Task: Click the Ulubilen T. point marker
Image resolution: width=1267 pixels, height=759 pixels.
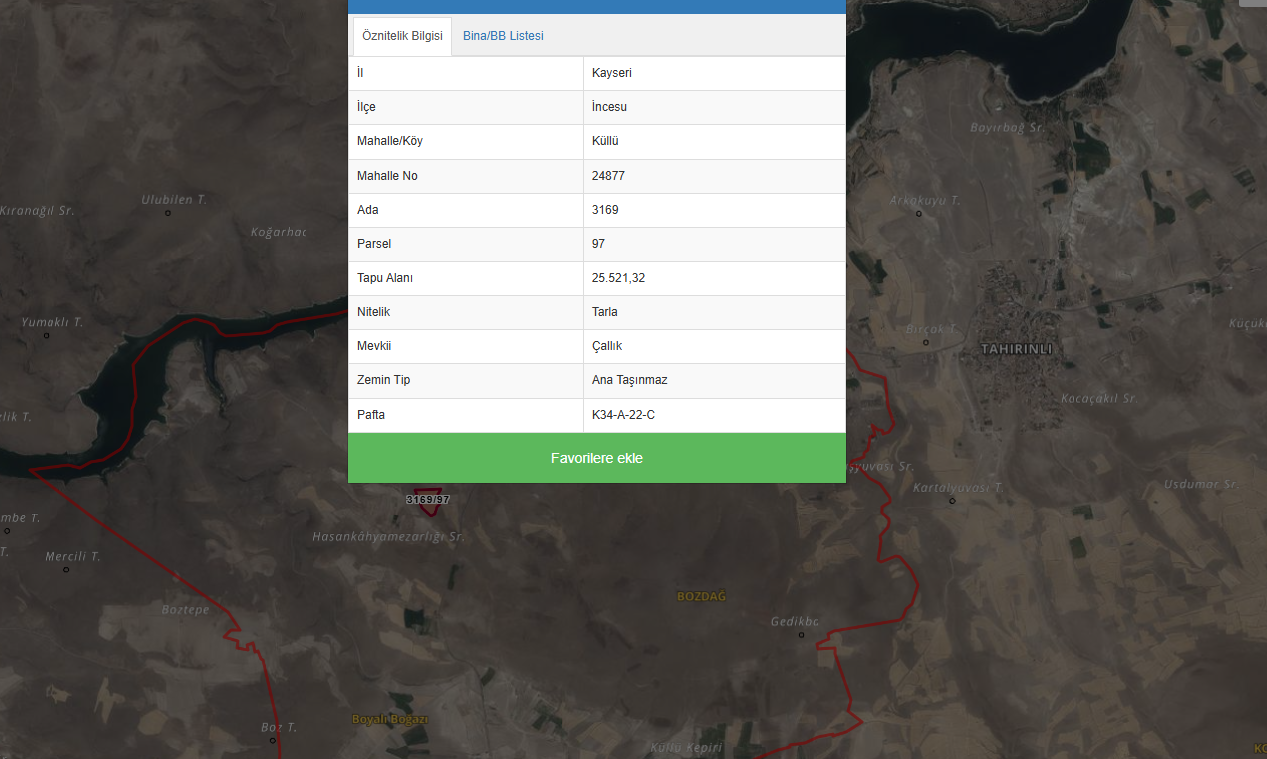Action: pos(168,213)
